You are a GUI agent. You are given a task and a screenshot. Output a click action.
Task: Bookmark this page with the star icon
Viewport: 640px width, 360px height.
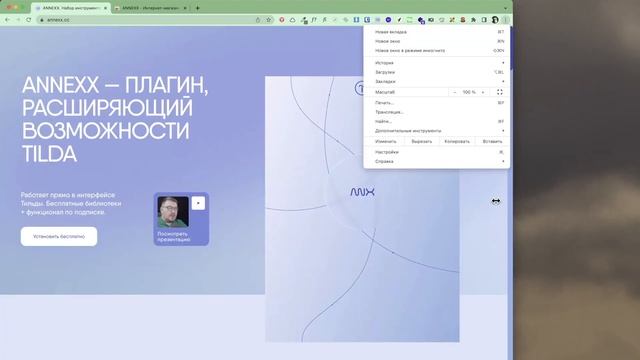click(x=269, y=20)
